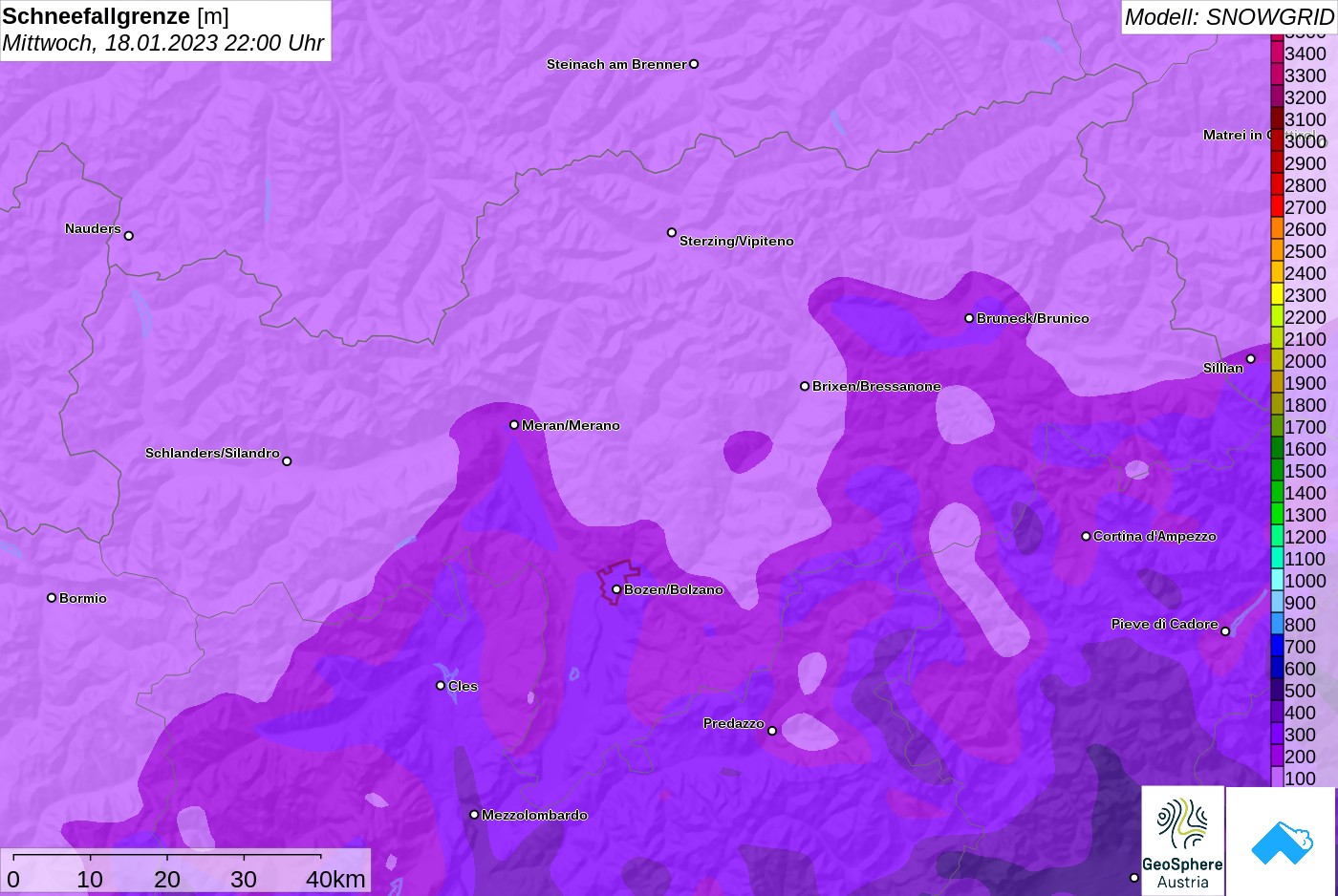Click the date "Mittwoch, 18.01.2023 22:00 Uhr"
The image size is (1338, 896).
(x=163, y=43)
